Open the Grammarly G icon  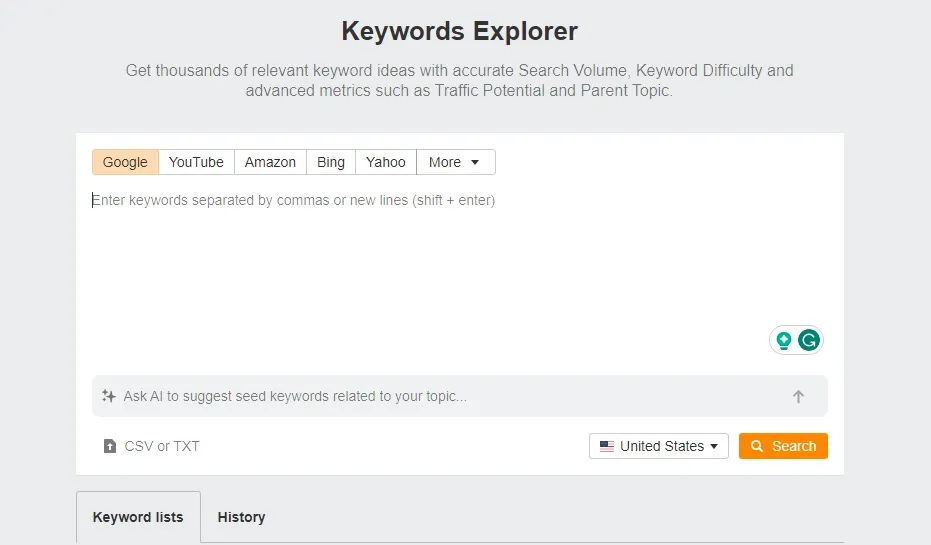(809, 340)
